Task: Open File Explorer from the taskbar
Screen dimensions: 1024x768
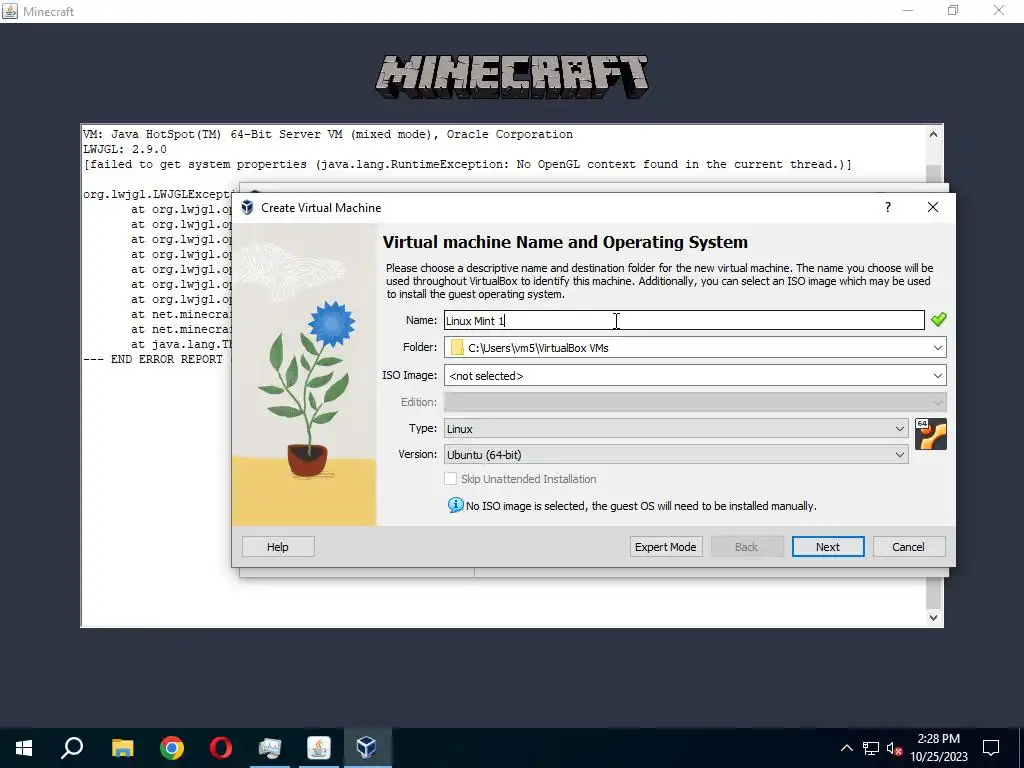Action: (122, 748)
